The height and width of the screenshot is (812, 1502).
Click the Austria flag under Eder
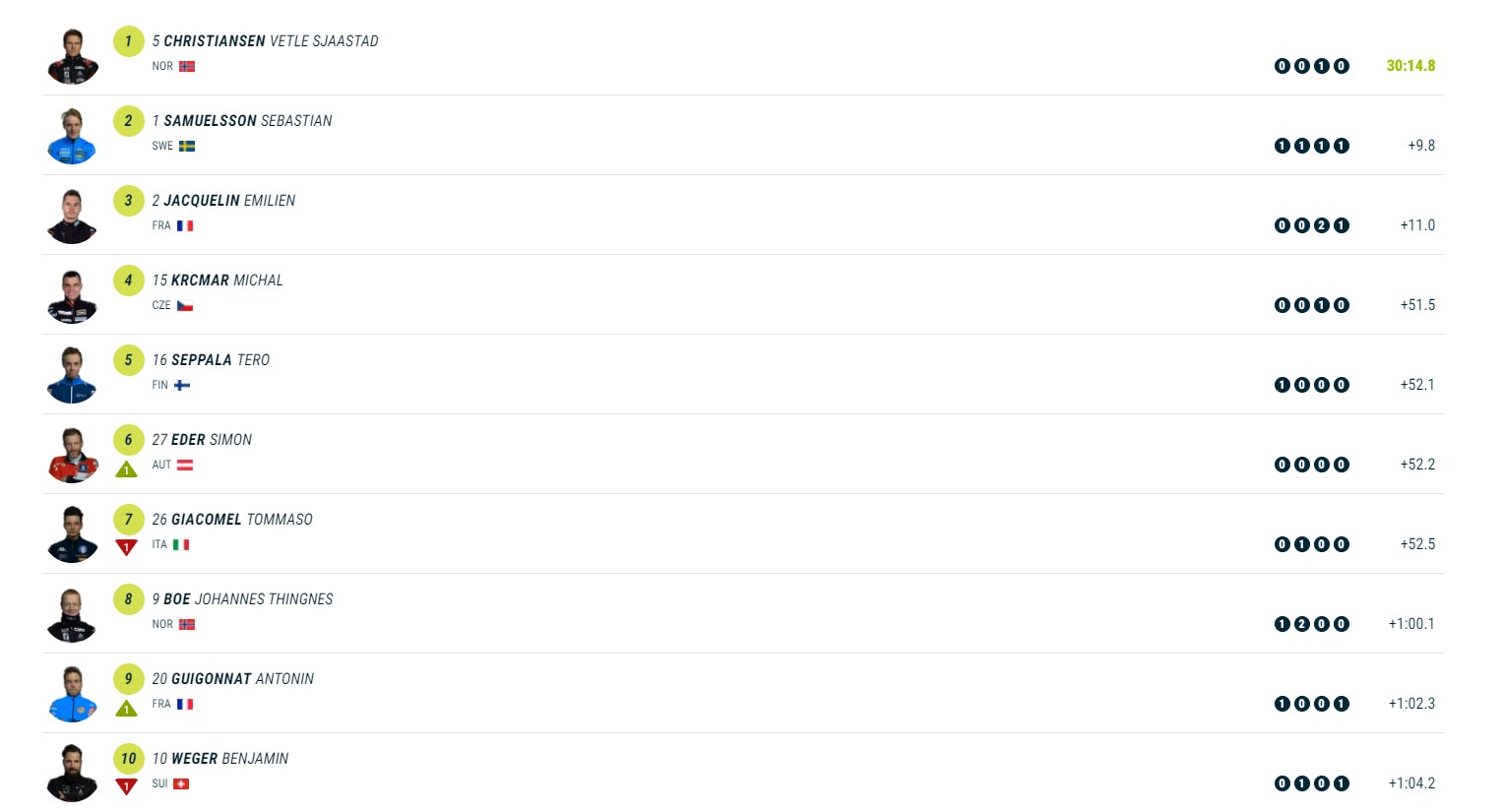coord(185,466)
